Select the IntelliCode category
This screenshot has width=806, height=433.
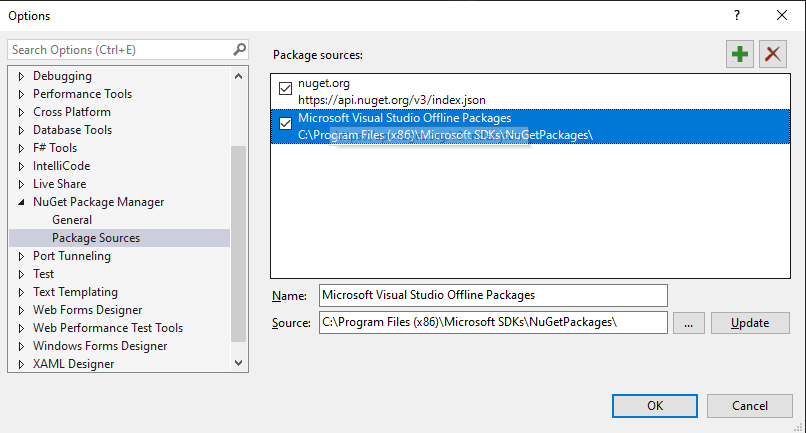pos(61,166)
